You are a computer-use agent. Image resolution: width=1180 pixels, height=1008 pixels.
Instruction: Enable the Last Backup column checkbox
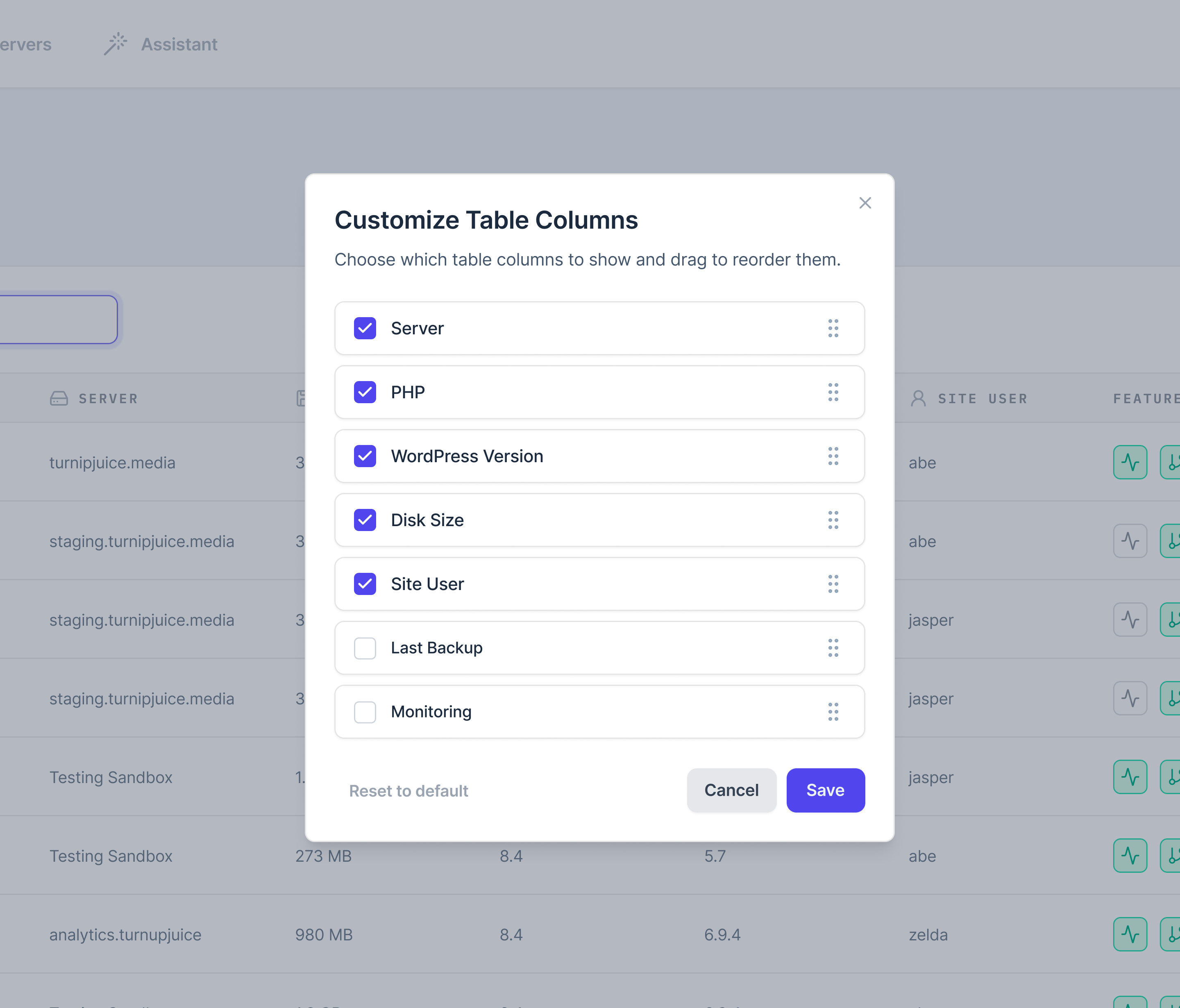365,647
